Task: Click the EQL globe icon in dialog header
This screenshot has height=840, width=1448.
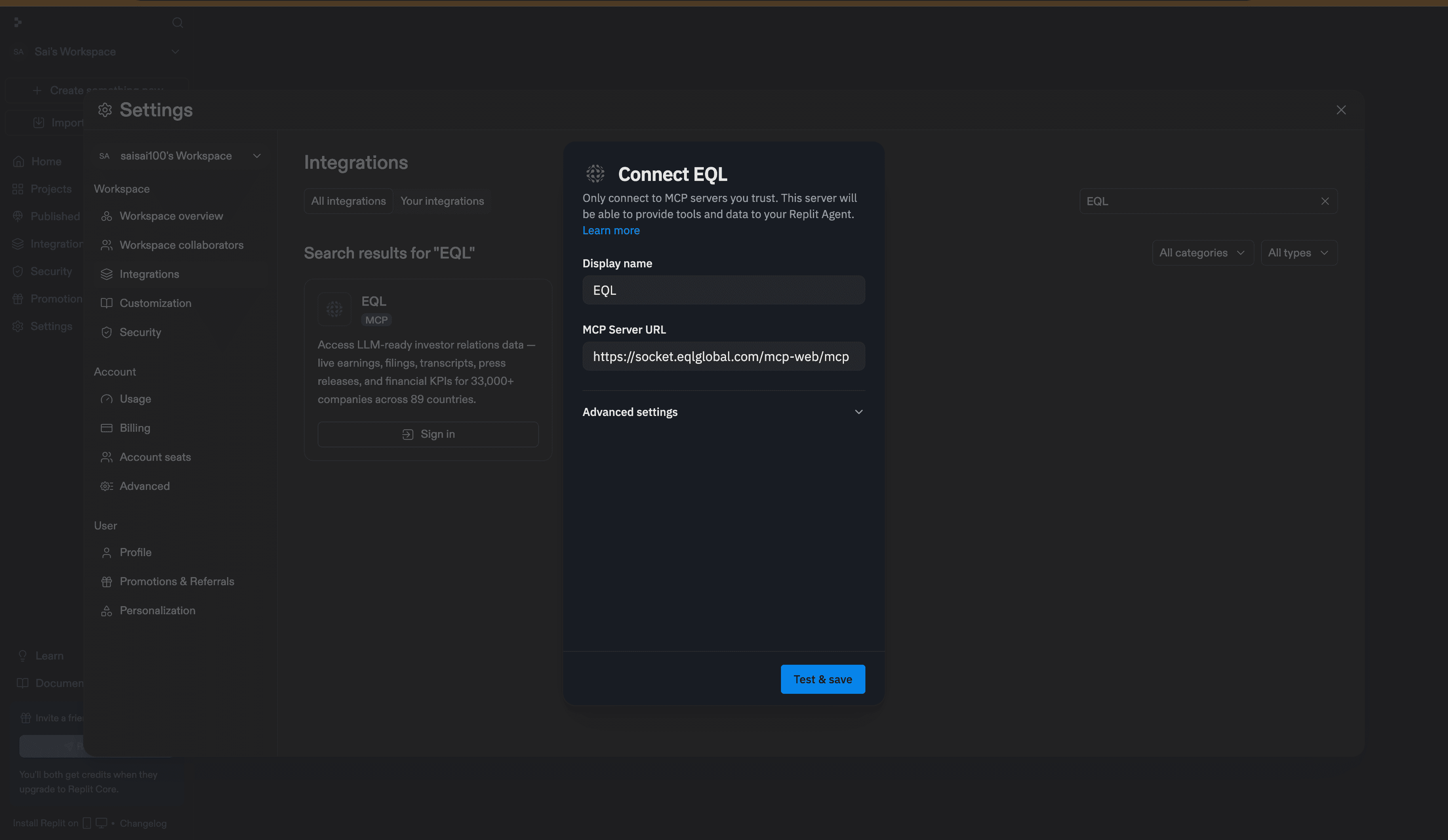Action: pos(595,174)
